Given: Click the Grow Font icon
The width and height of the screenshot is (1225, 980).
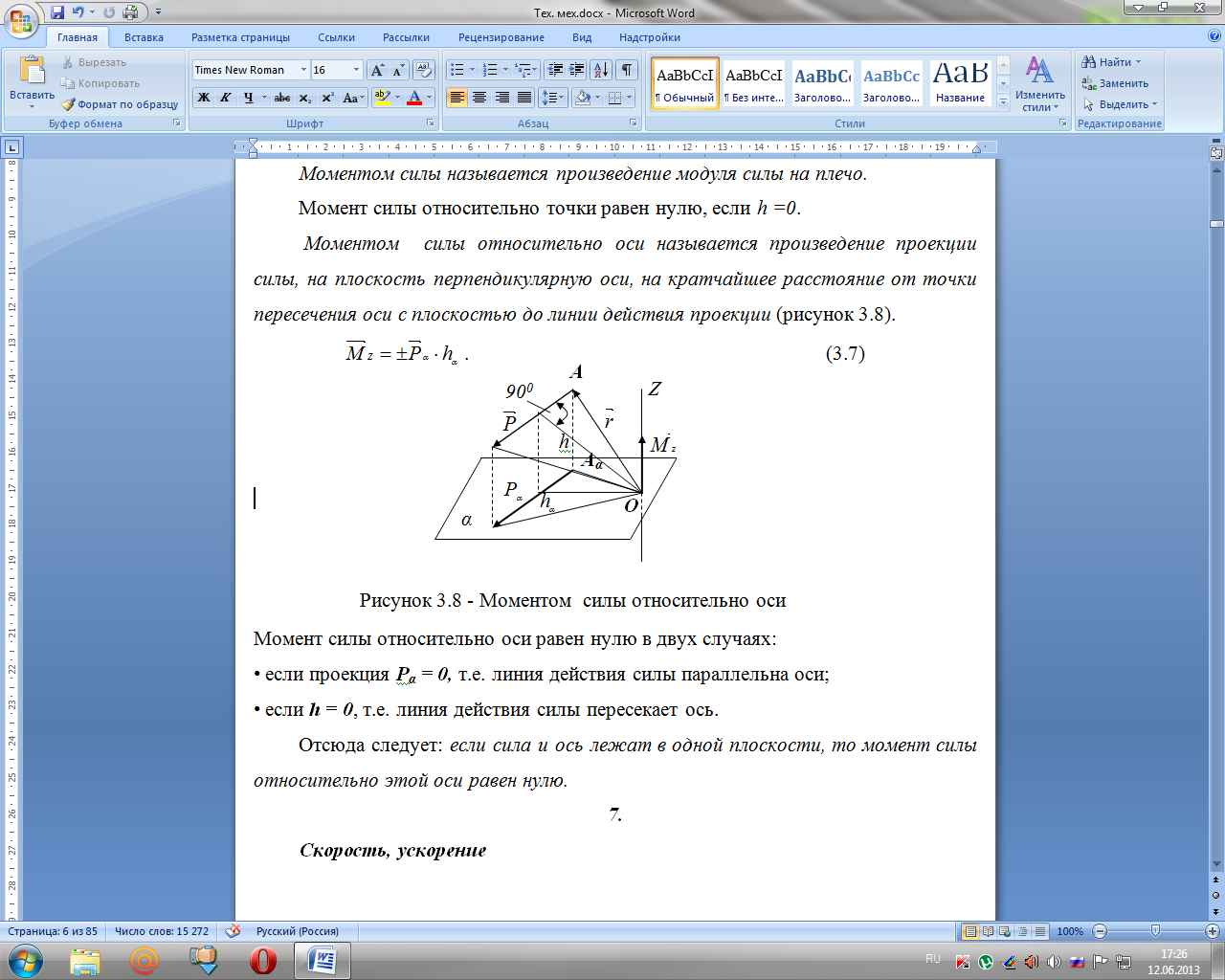Looking at the screenshot, I should pos(377,70).
